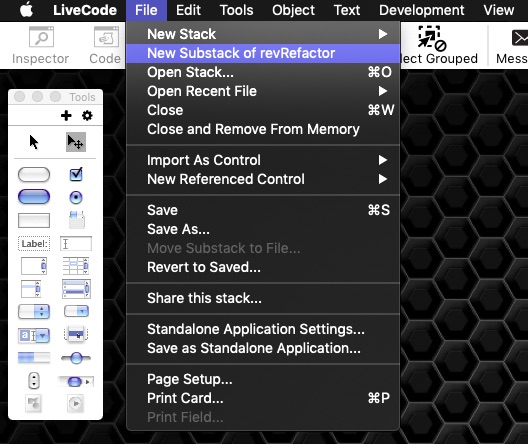The height and width of the screenshot is (444, 528).
Task: Expand the New Stack submenu
Action: pos(263,34)
